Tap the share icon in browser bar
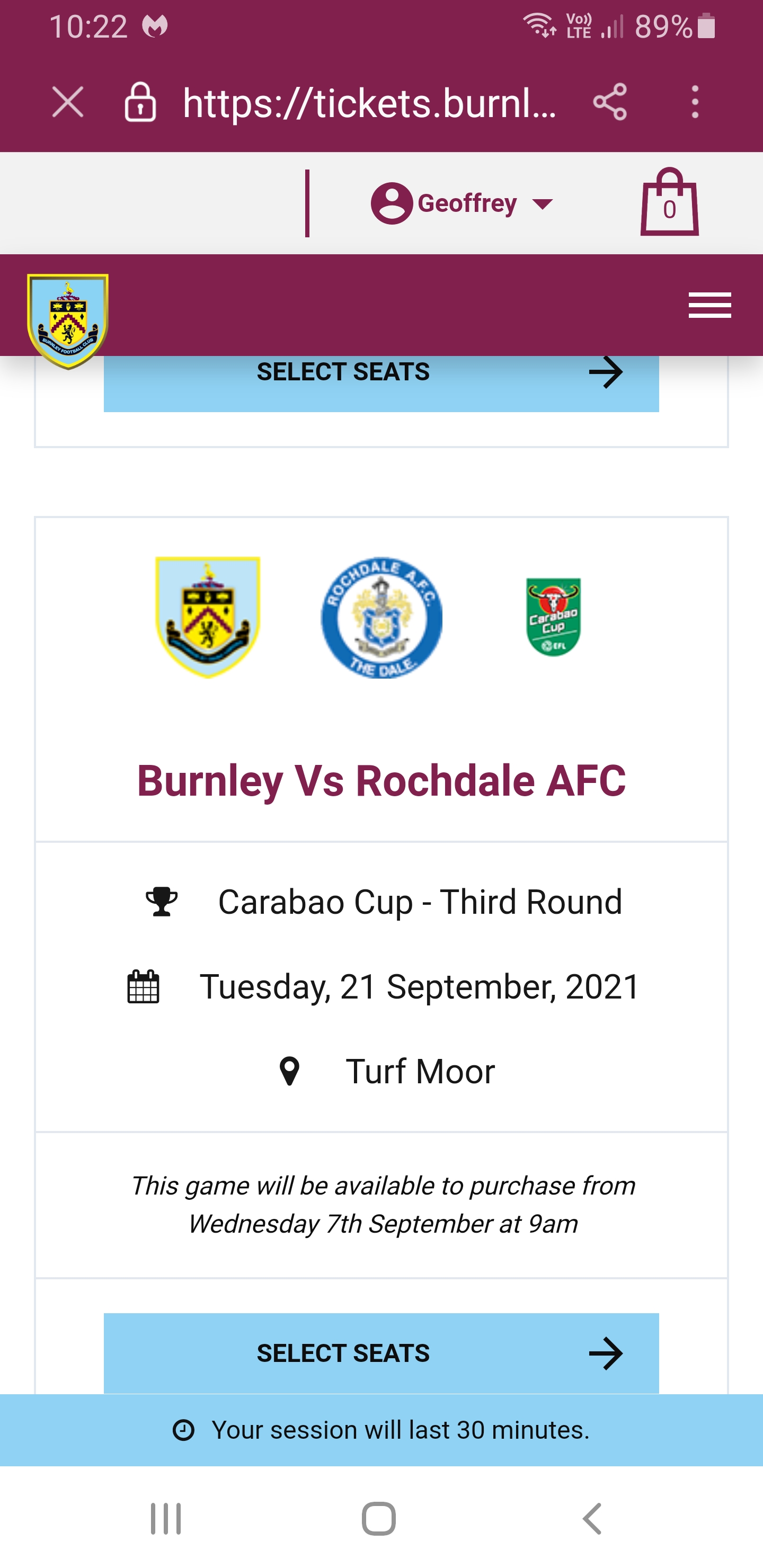This screenshot has width=763, height=1568. [609, 102]
